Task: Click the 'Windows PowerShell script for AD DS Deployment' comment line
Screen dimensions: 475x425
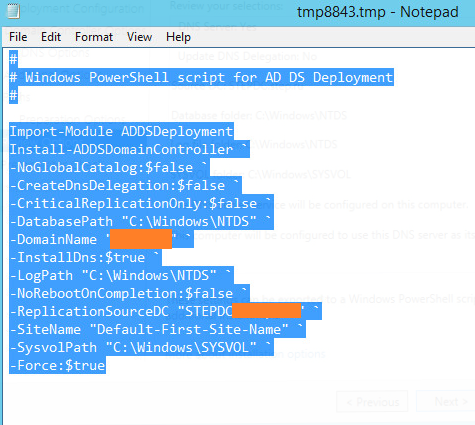Action: click(x=201, y=77)
